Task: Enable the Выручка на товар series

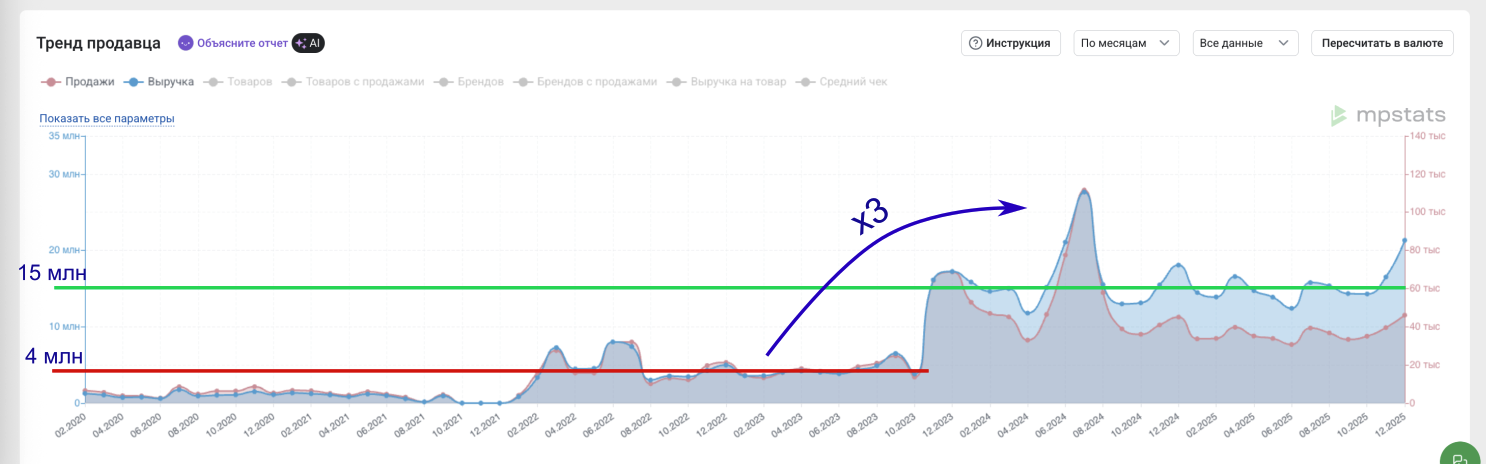Action: (x=726, y=81)
